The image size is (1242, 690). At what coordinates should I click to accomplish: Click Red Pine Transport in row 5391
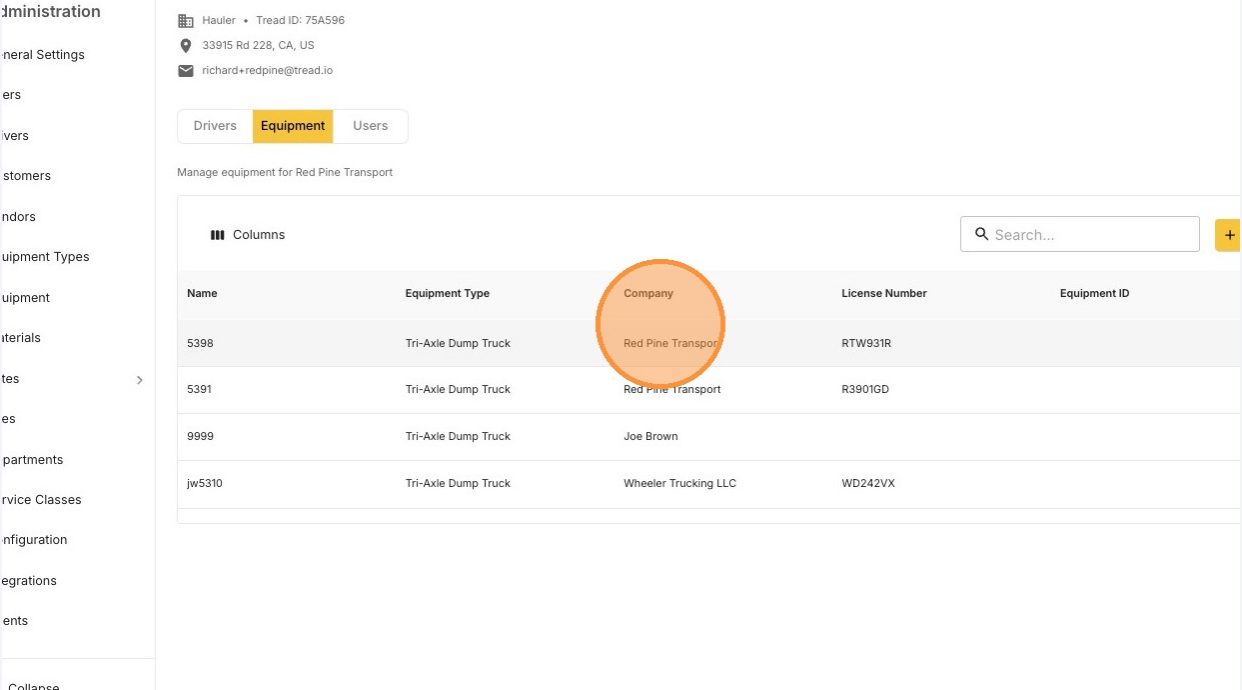pyautogui.click(x=672, y=390)
